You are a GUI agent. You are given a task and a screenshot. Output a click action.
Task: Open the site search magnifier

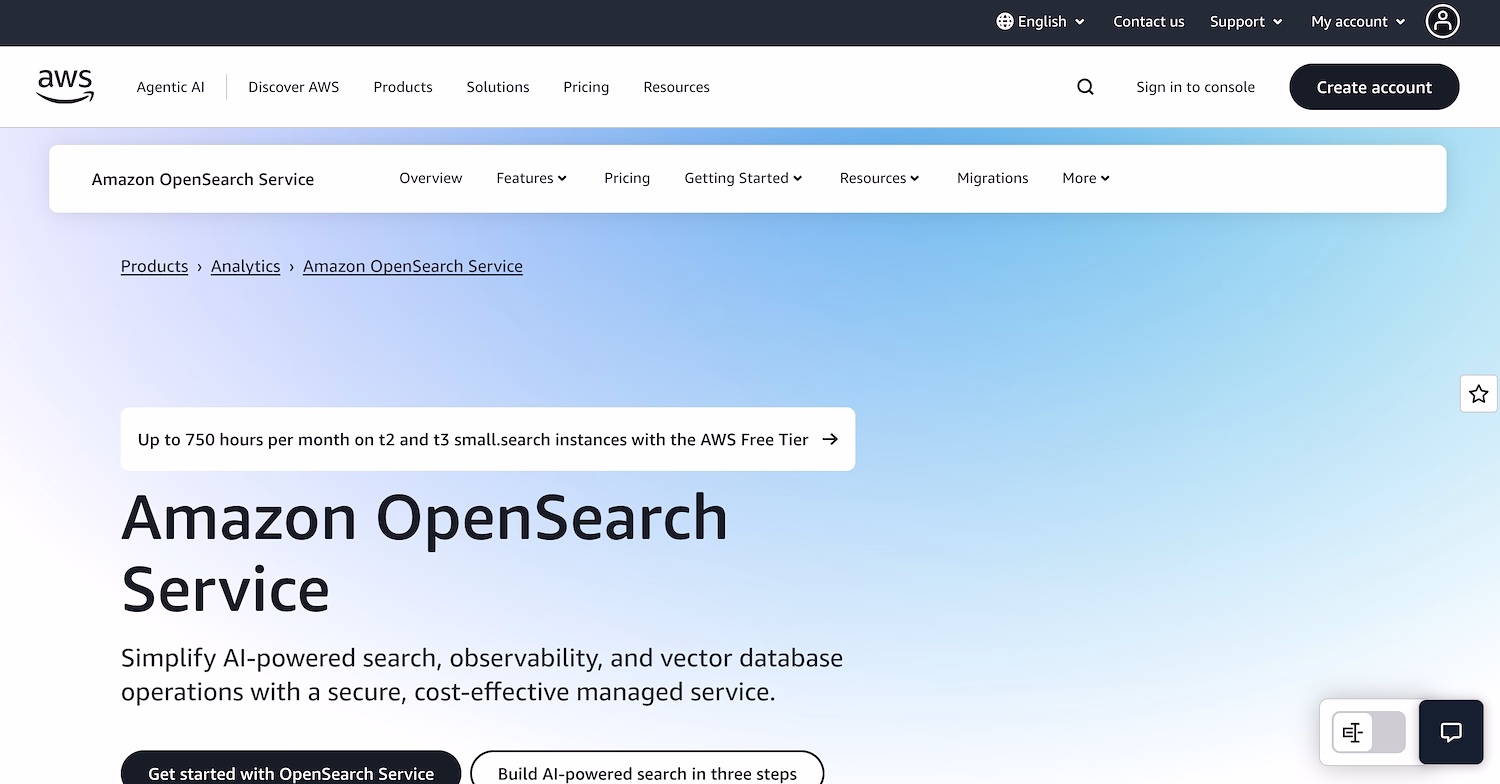(x=1085, y=87)
